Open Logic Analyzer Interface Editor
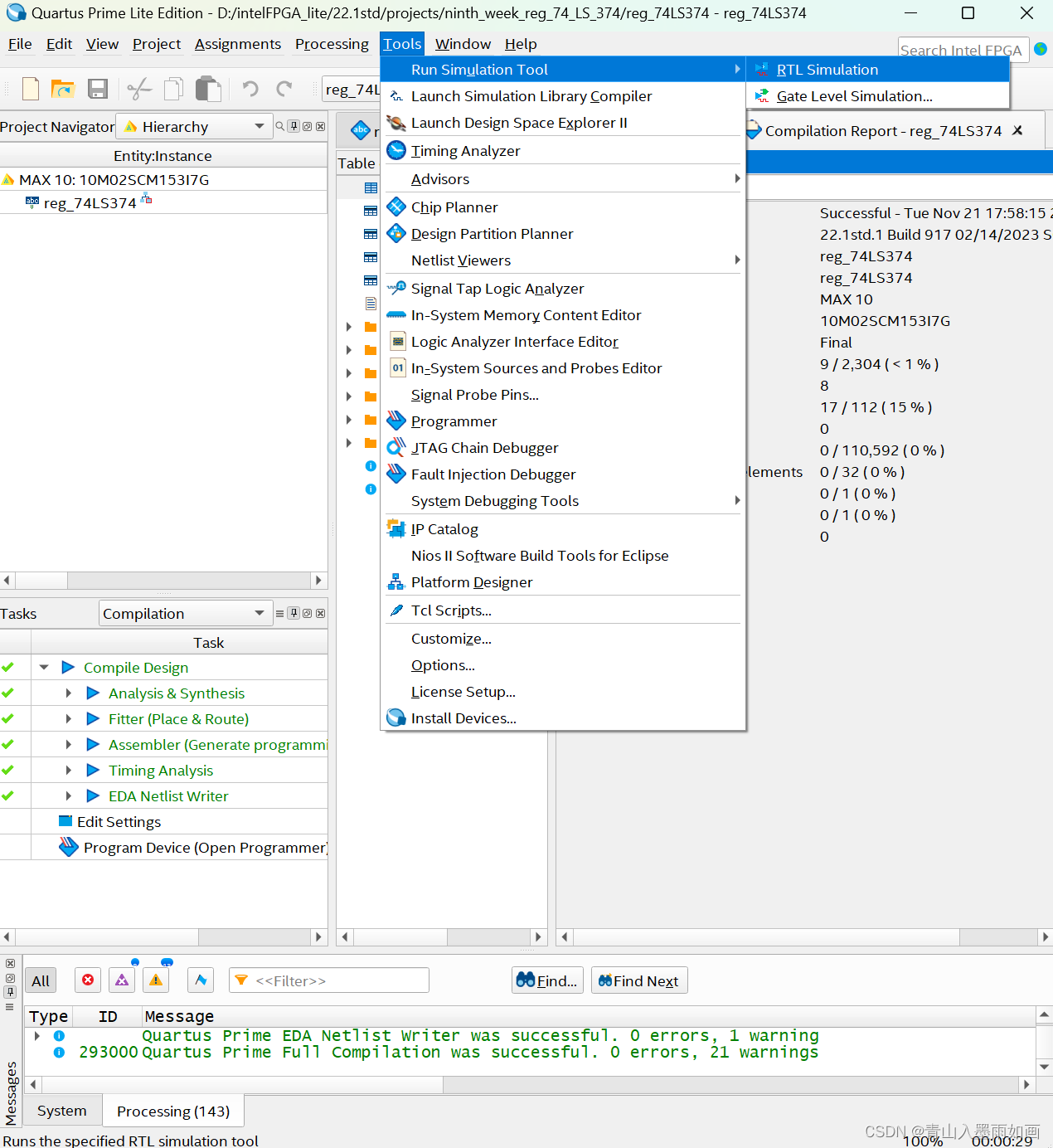This screenshot has width=1053, height=1148. tap(515, 342)
